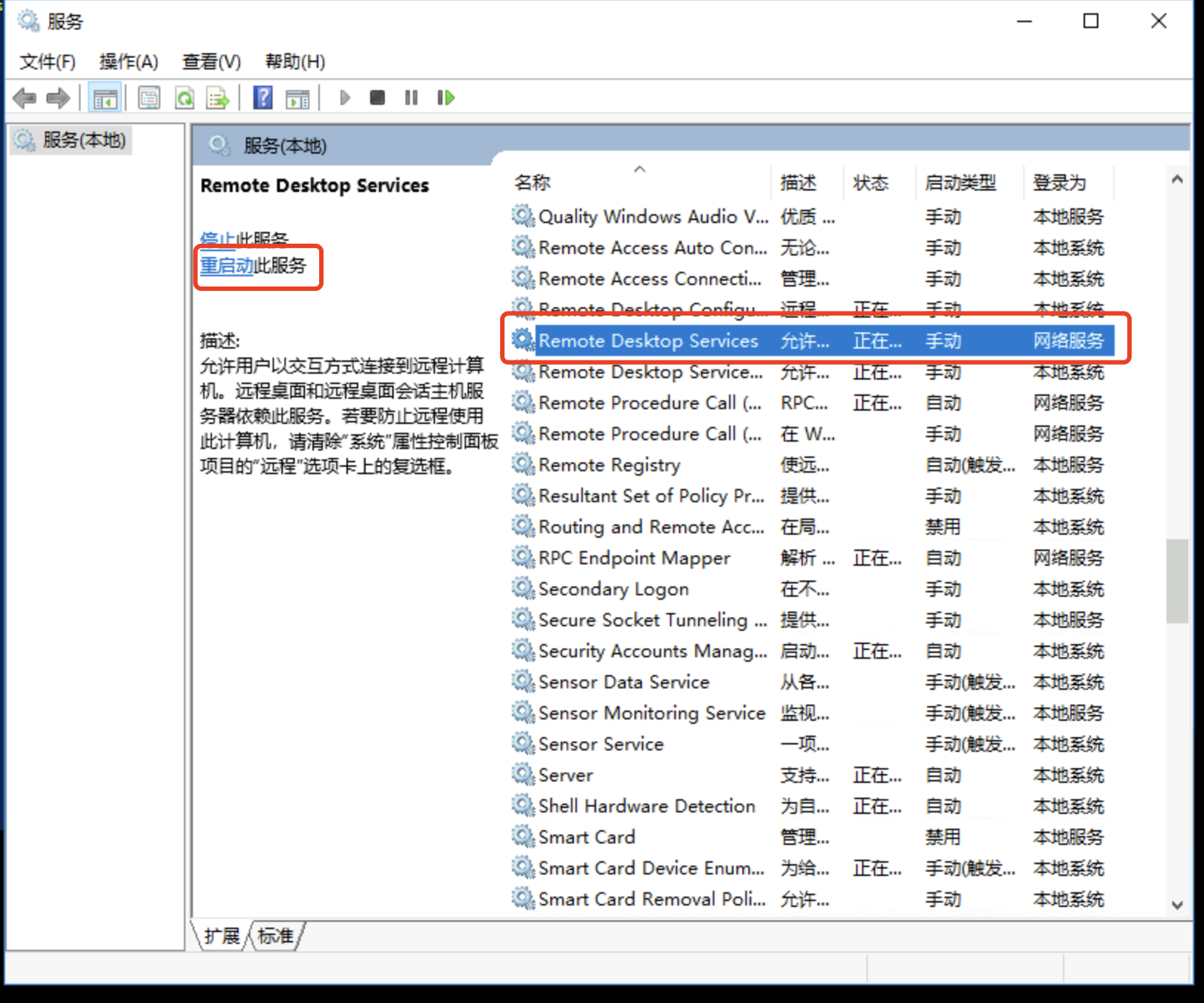This screenshot has width=1204, height=1003.
Task: Select the Sensor Monitoring Service row
Action: click(x=813, y=713)
